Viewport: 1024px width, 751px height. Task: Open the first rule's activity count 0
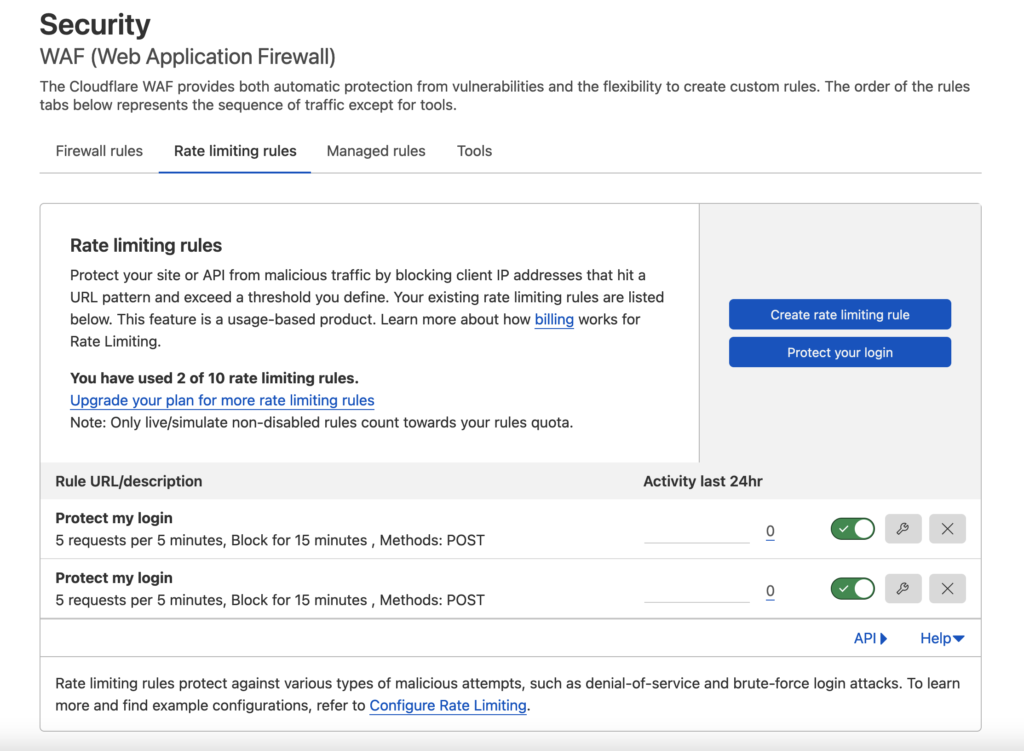click(771, 531)
